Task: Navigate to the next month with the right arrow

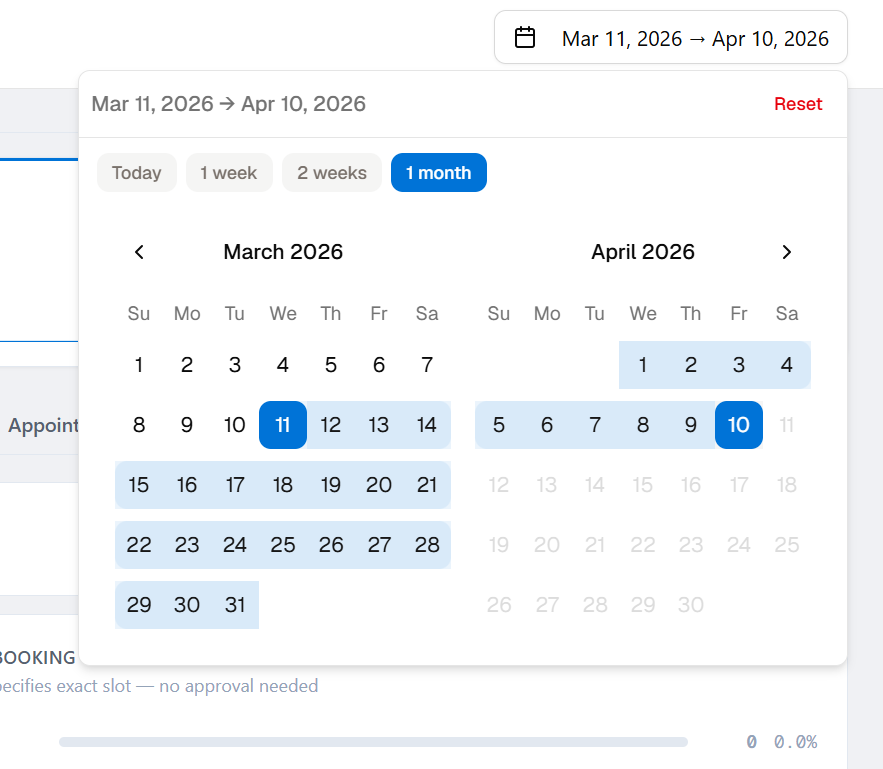Action: point(787,252)
